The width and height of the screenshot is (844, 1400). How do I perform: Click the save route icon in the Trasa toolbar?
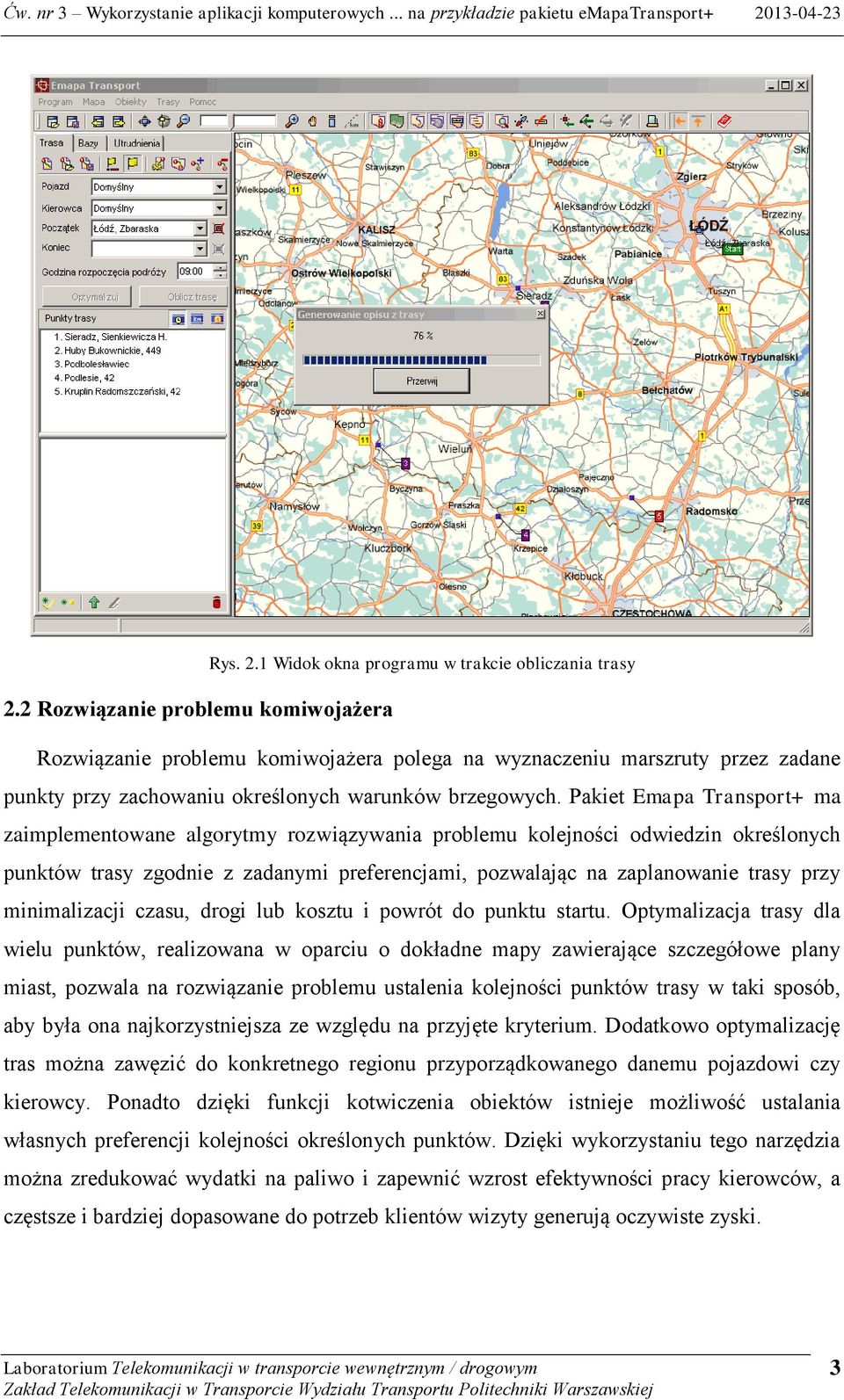pyautogui.click(x=86, y=163)
